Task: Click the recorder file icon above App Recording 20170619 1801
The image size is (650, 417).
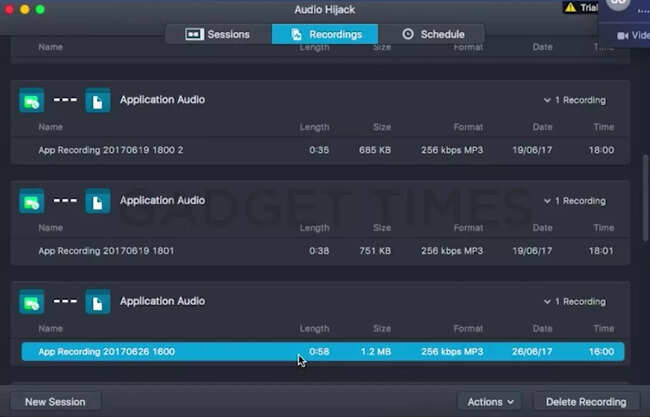Action: pyautogui.click(x=98, y=201)
